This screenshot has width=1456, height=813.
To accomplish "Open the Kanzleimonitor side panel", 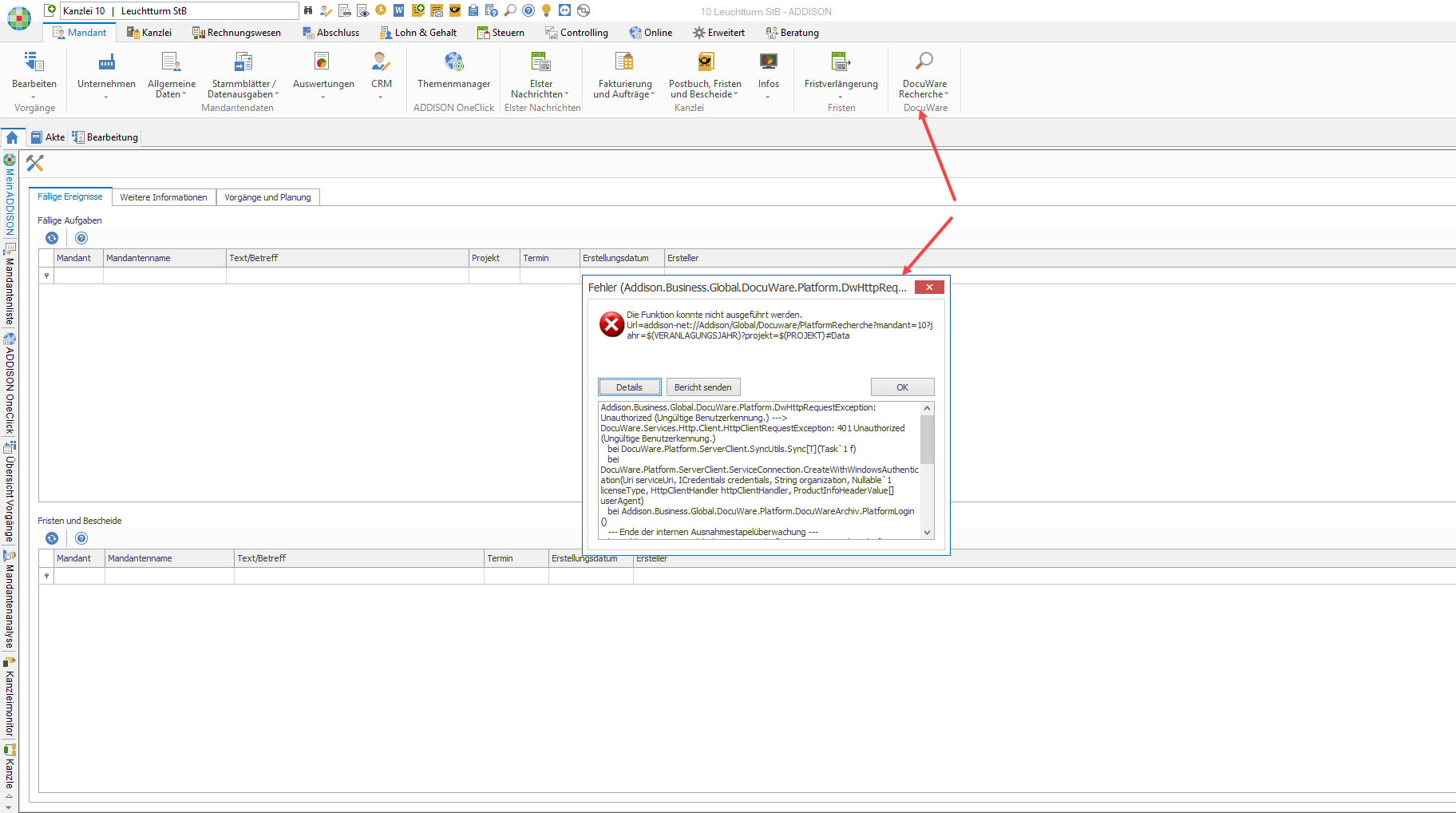I will 10,696.
